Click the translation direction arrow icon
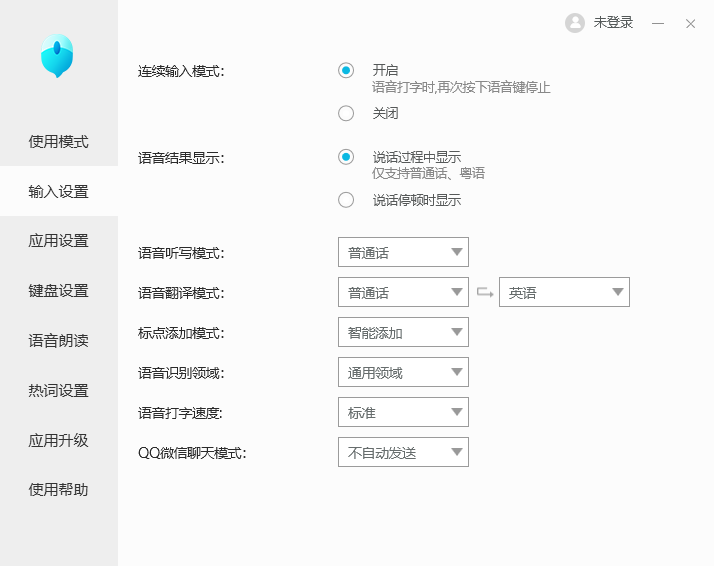 tap(485, 292)
